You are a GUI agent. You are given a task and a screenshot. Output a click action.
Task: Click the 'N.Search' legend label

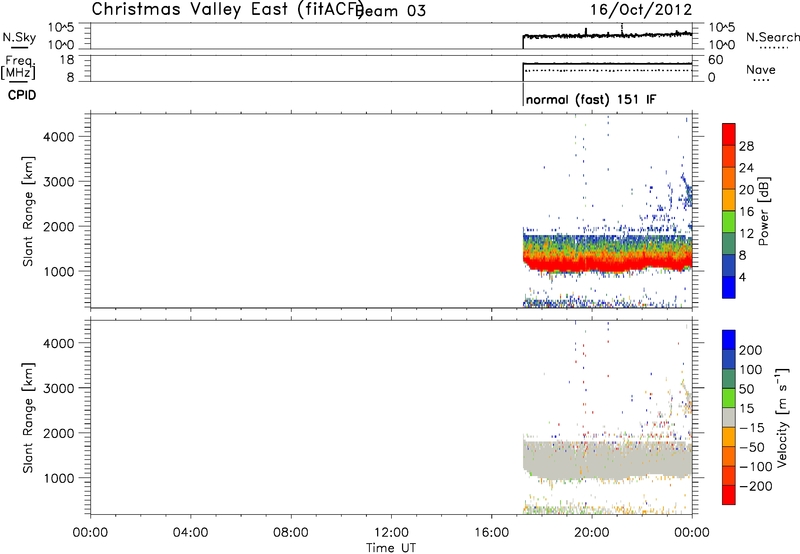[772, 37]
